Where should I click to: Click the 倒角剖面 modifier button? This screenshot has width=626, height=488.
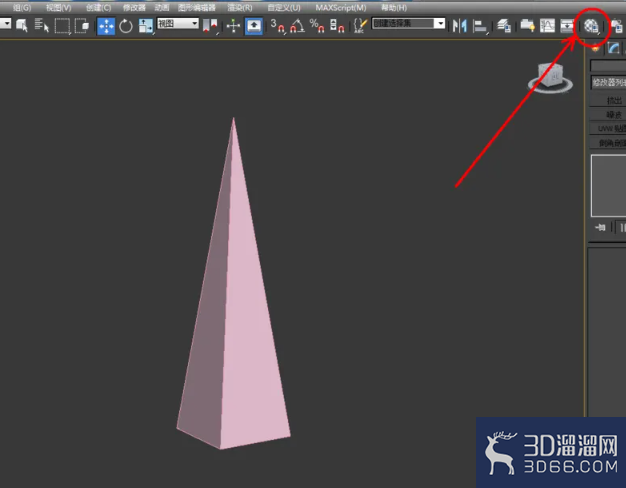point(608,143)
